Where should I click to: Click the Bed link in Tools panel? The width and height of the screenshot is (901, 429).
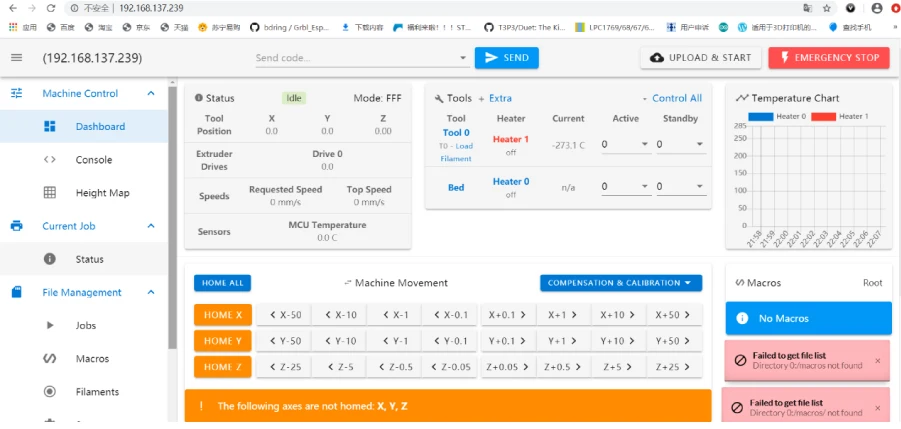pyautogui.click(x=456, y=187)
